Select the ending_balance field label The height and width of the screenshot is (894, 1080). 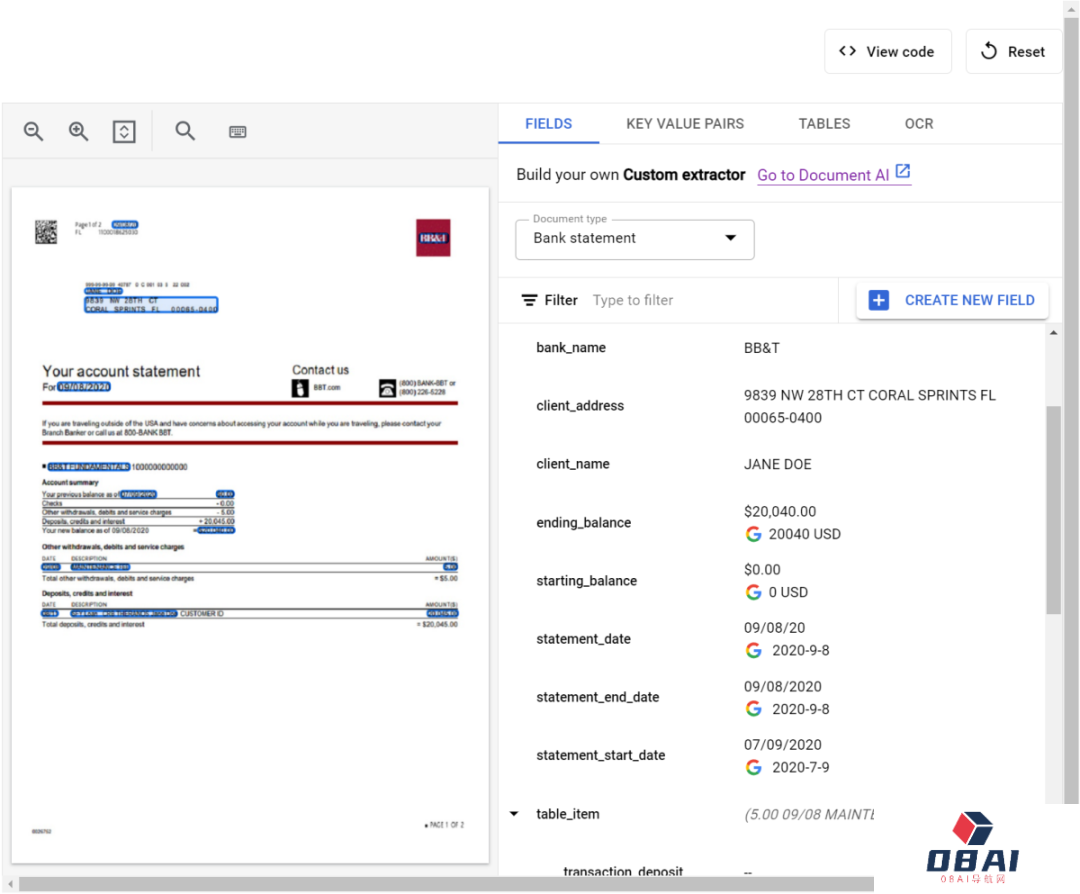coord(583,523)
